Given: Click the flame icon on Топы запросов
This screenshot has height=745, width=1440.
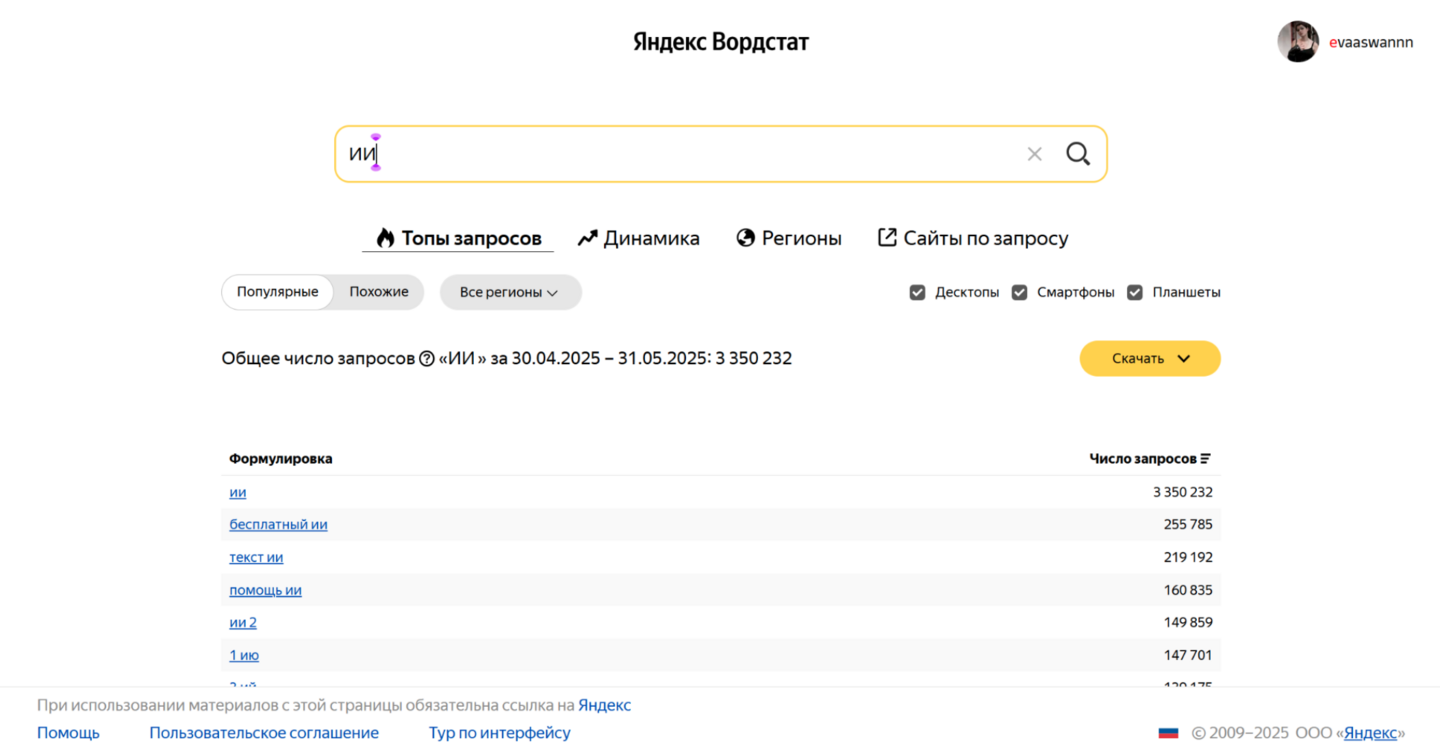Looking at the screenshot, I should tap(385, 238).
